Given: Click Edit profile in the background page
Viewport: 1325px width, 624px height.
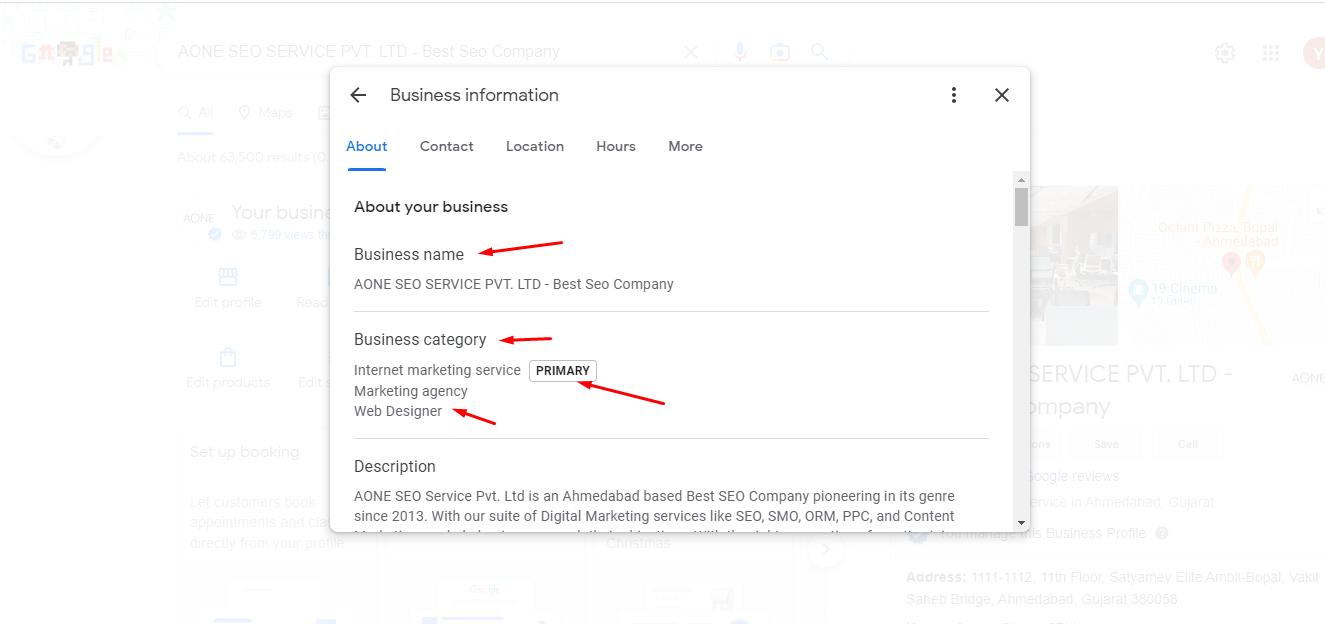Looking at the screenshot, I should click(x=228, y=288).
